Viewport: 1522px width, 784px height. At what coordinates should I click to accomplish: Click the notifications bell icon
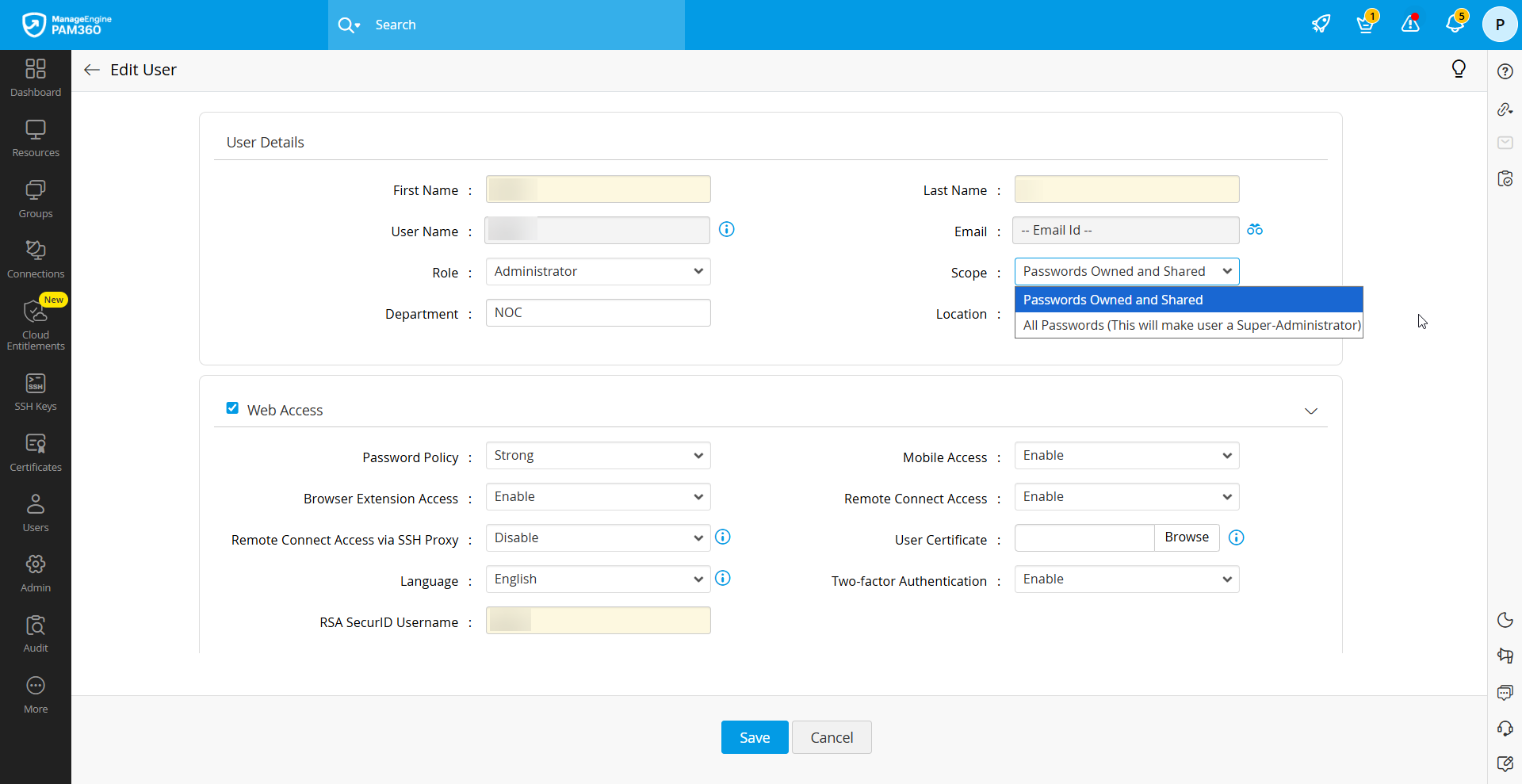coord(1455,24)
